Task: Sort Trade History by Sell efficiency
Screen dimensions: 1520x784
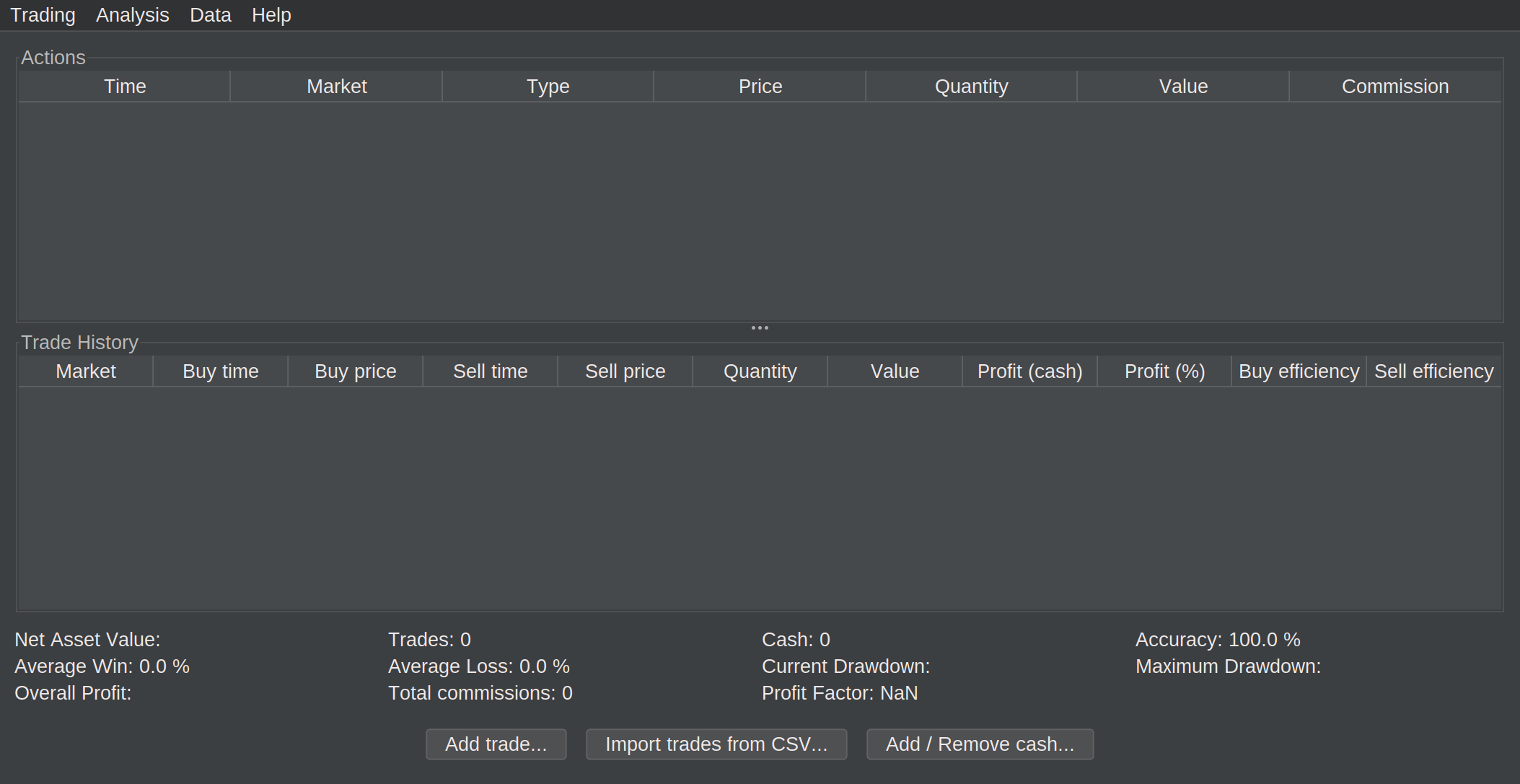Action: pos(1434,371)
